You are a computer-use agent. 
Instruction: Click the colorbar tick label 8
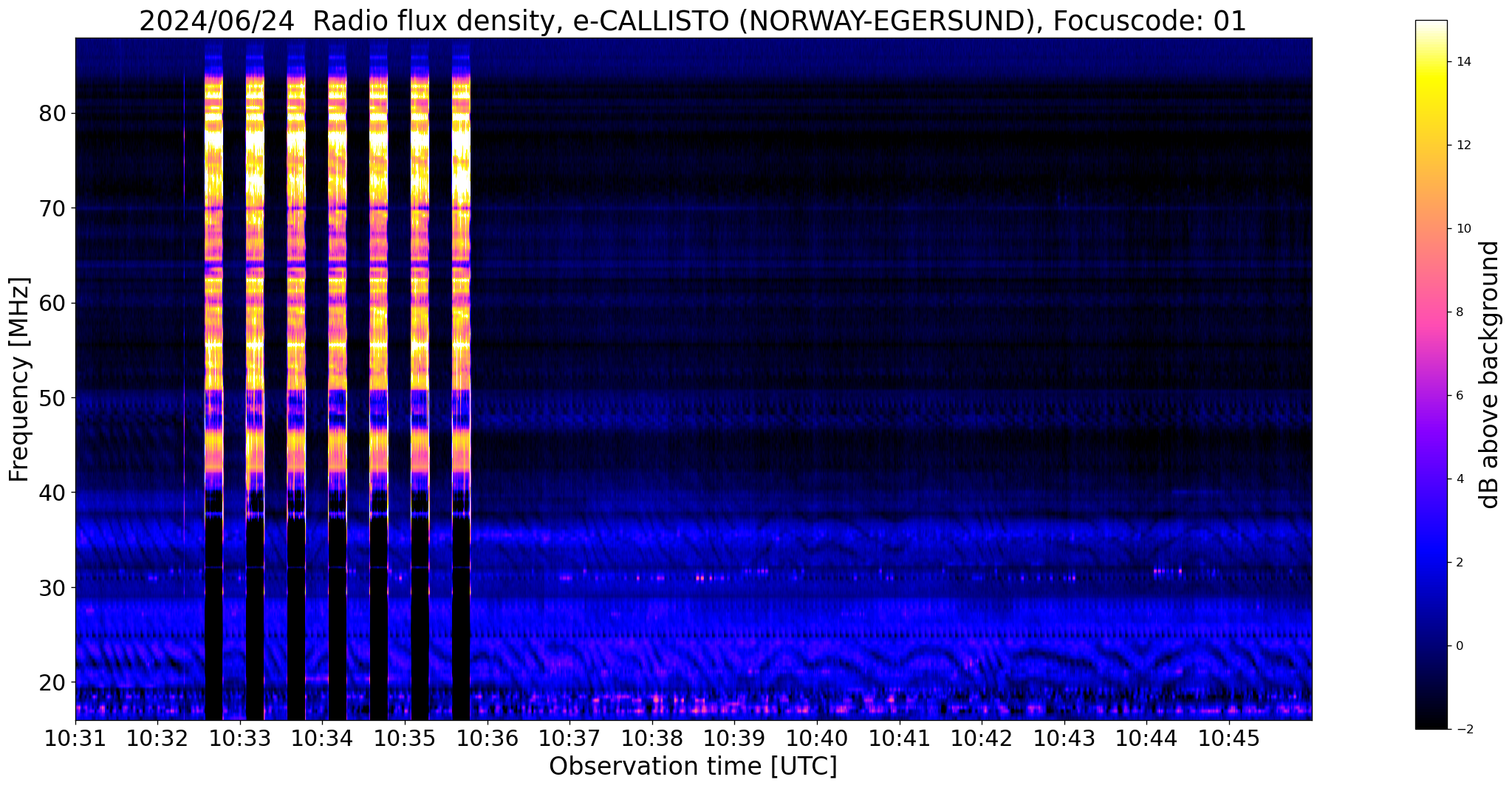coord(1459,312)
